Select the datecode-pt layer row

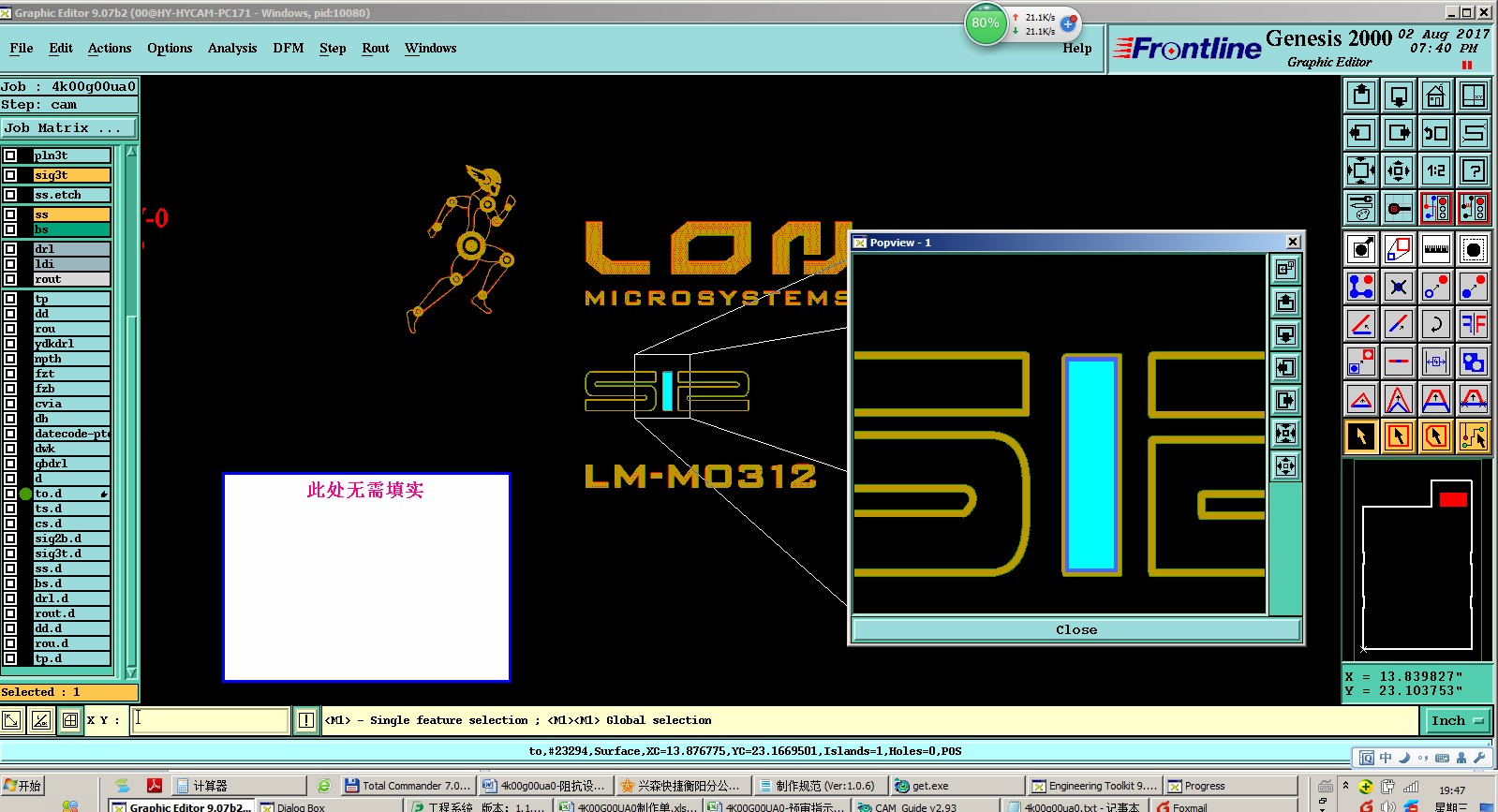72,434
